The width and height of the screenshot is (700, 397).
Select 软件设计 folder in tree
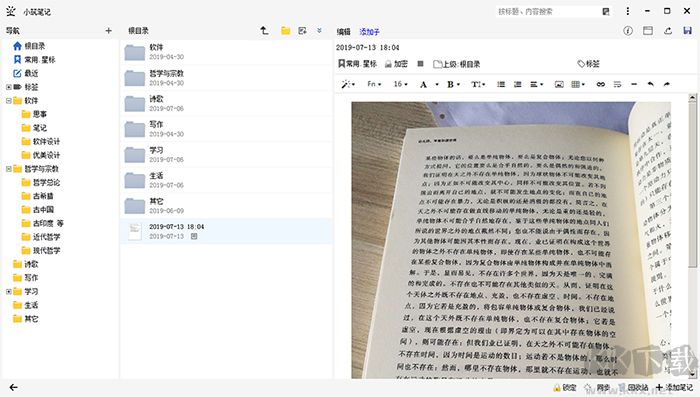click(41, 142)
